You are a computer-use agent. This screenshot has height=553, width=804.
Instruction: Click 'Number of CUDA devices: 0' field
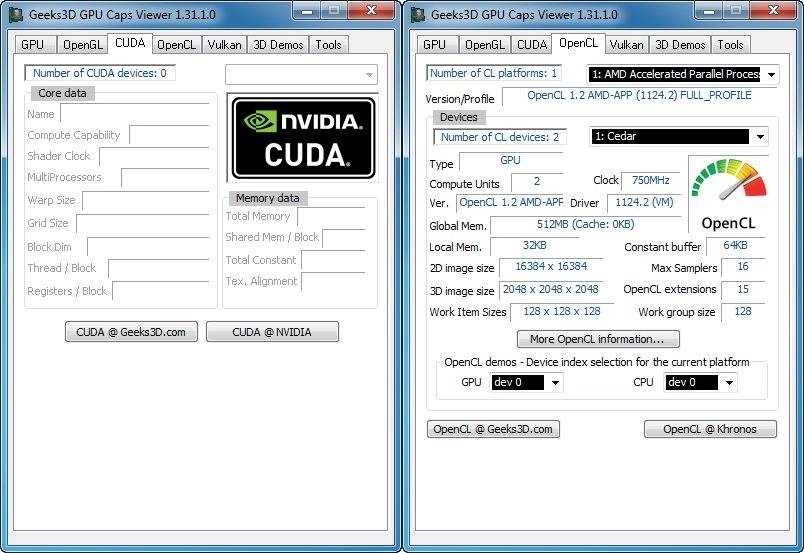100,73
